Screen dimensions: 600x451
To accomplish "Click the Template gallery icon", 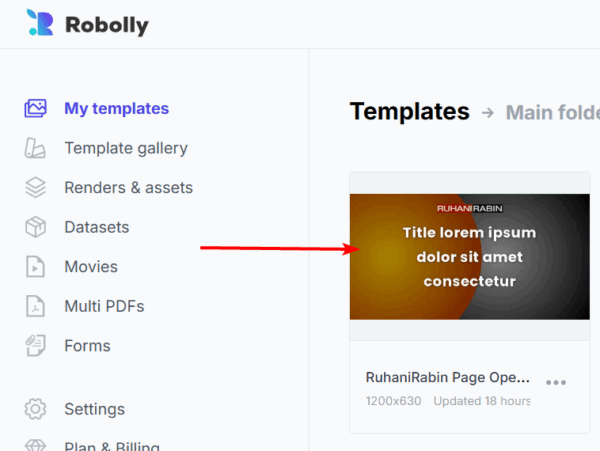I will pos(36,148).
